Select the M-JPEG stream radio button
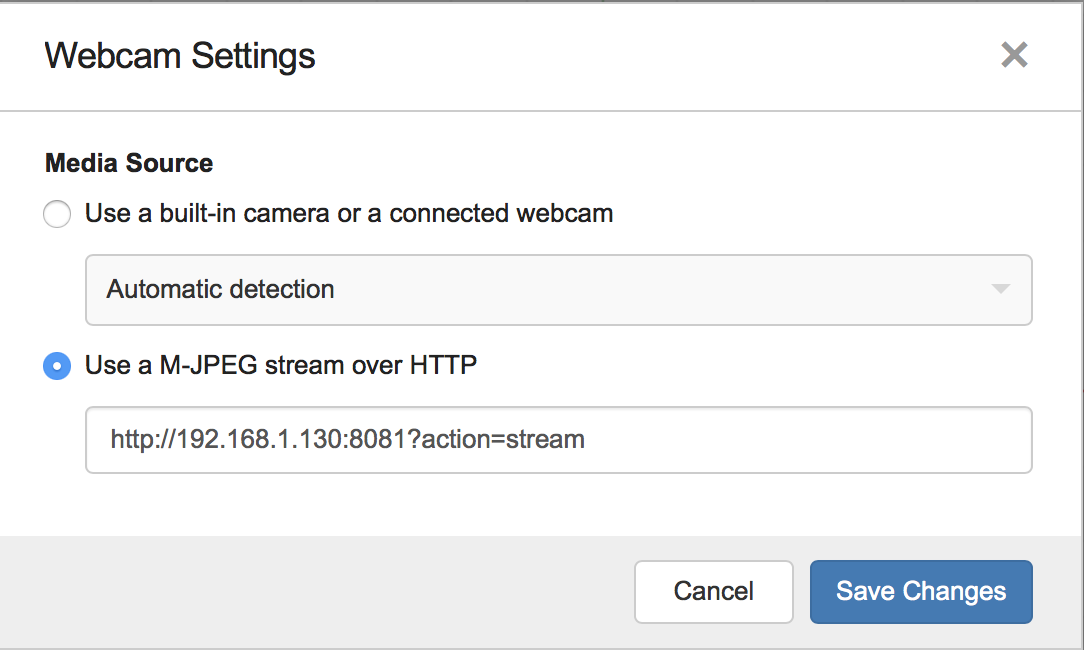The height and width of the screenshot is (650, 1084). click(x=57, y=366)
